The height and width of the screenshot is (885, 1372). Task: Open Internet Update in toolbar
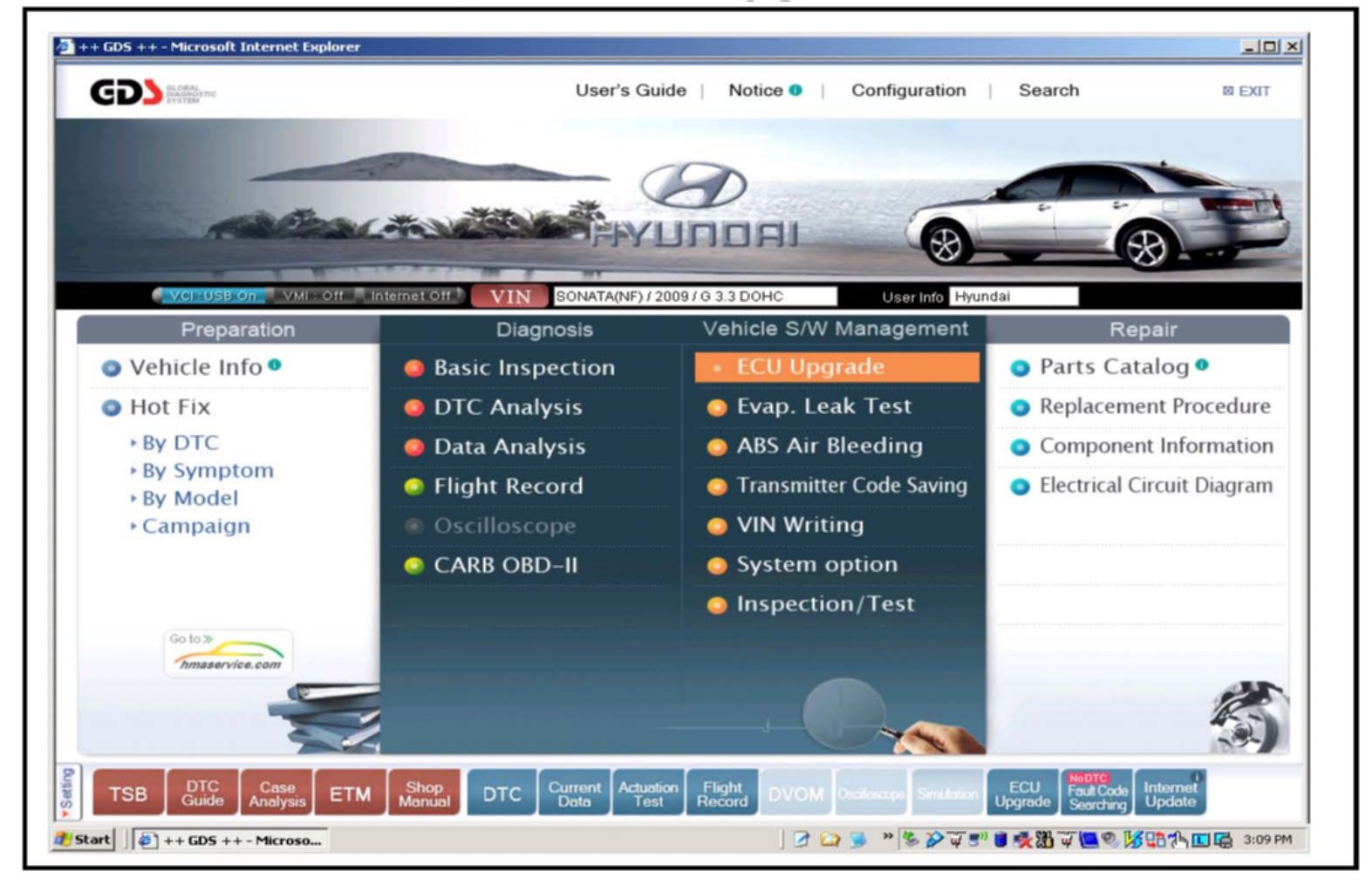(1170, 793)
